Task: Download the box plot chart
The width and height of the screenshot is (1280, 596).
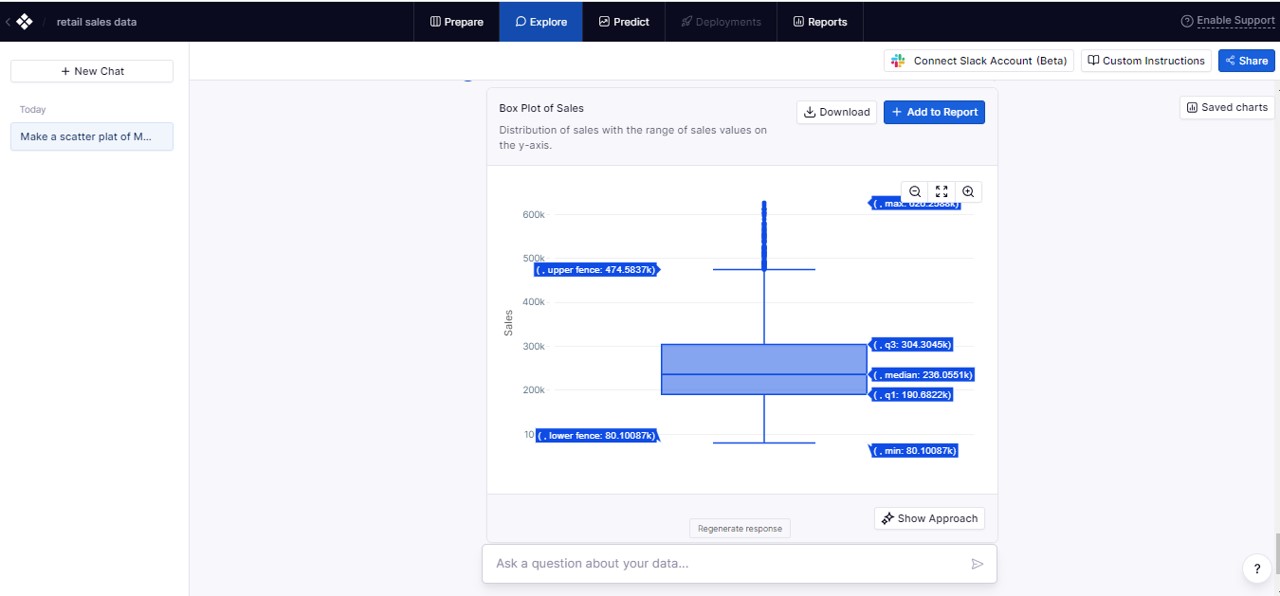Action: (837, 112)
